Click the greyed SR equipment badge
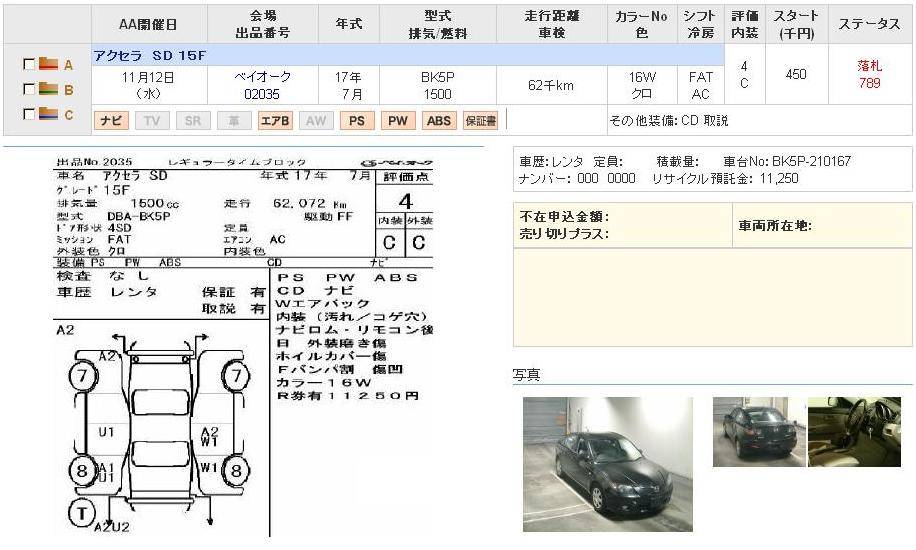 point(193,120)
